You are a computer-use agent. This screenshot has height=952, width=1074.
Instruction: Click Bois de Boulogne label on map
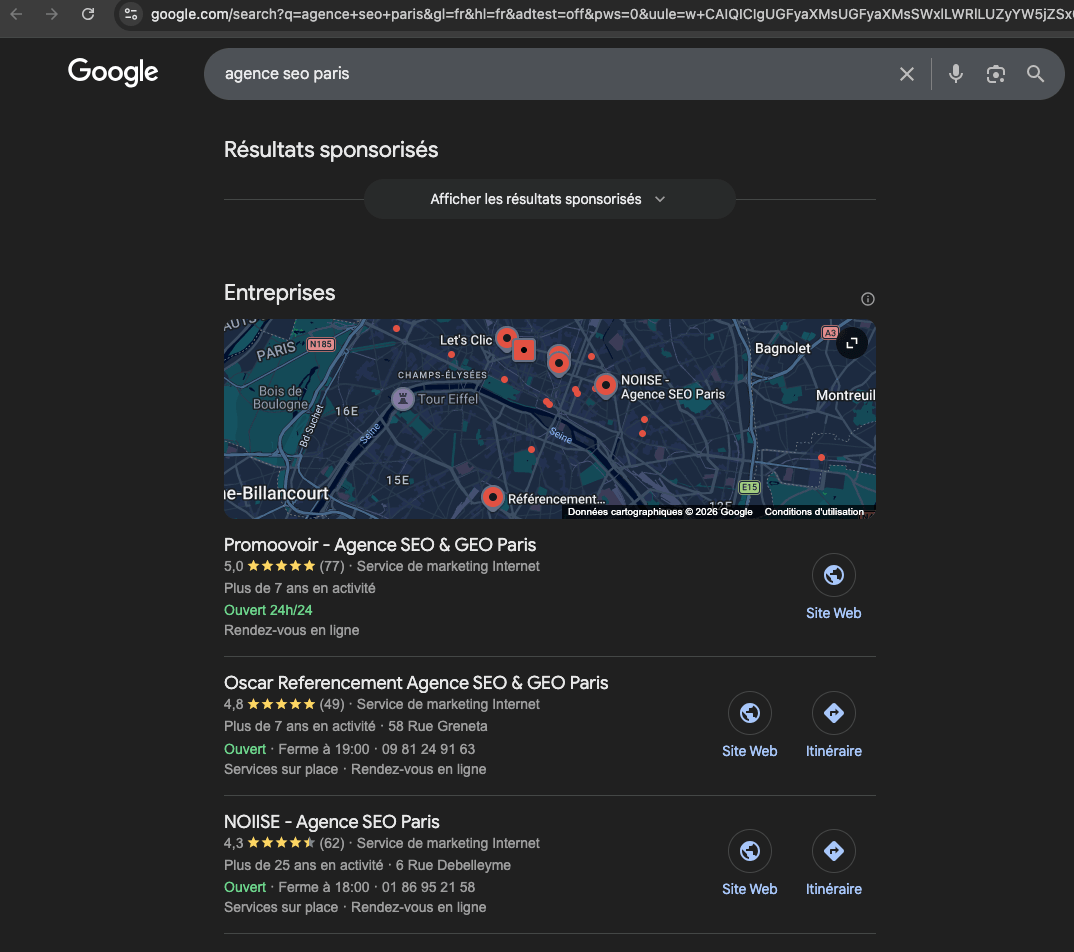279,398
